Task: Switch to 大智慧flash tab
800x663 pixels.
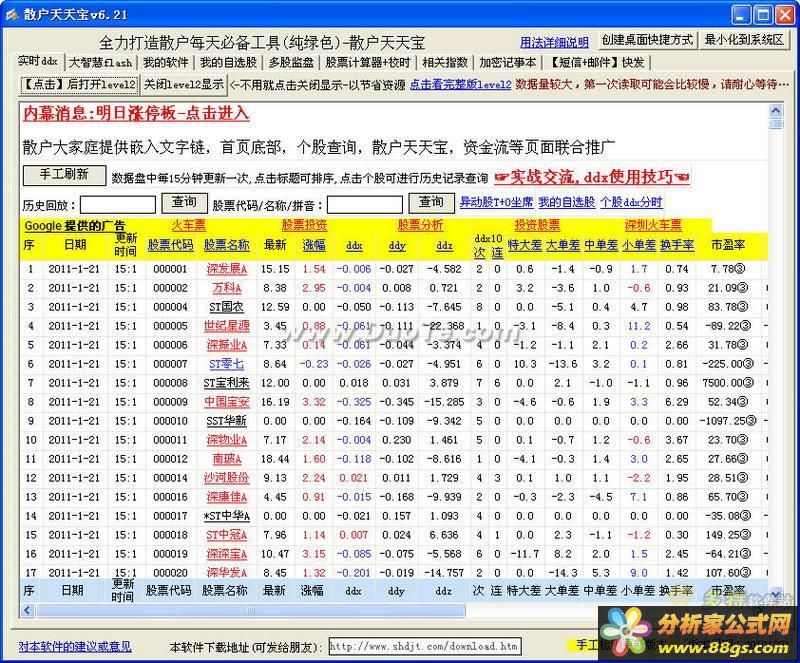Action: (x=101, y=62)
